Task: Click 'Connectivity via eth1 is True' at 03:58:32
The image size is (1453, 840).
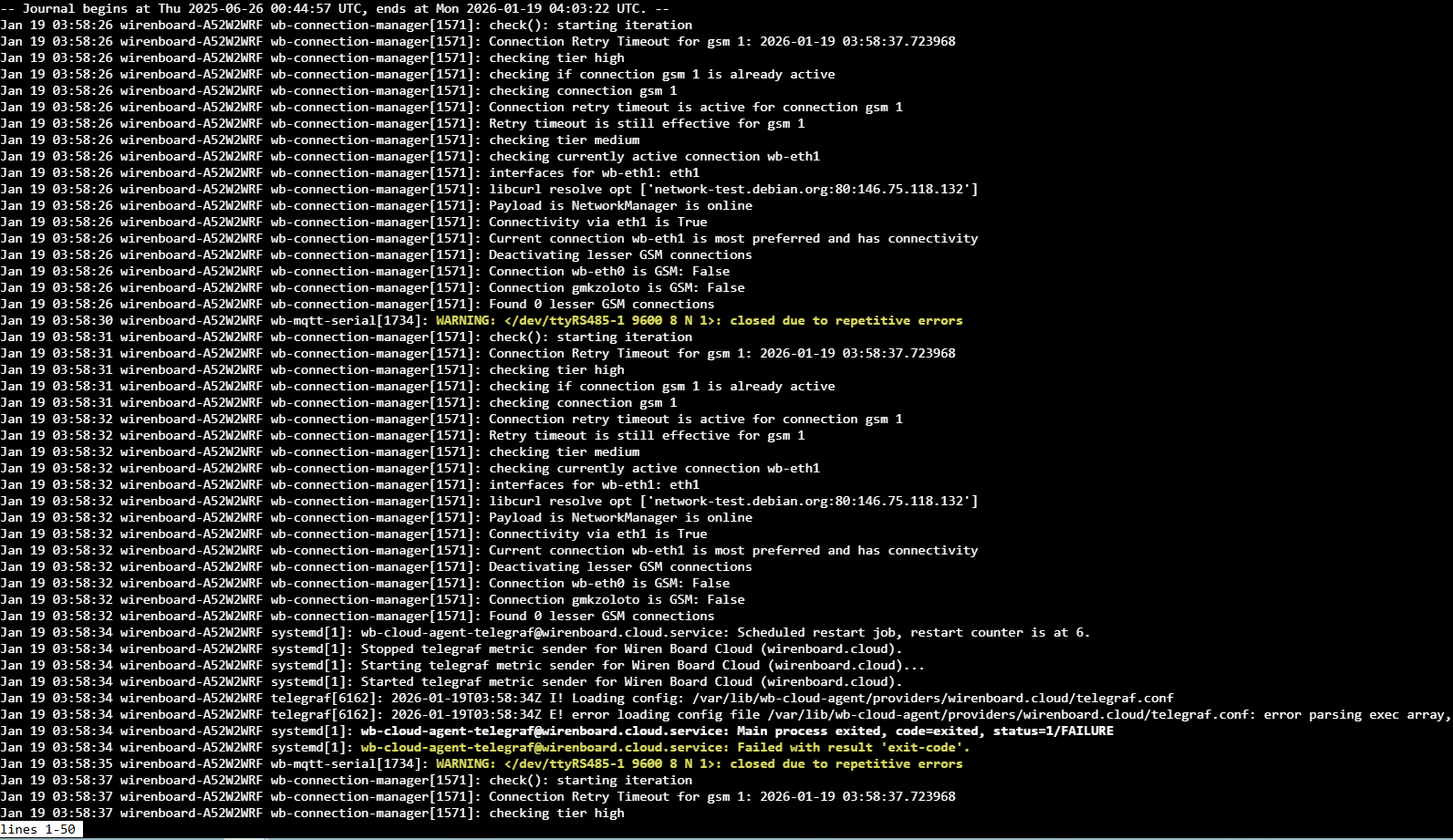Action: [x=597, y=534]
